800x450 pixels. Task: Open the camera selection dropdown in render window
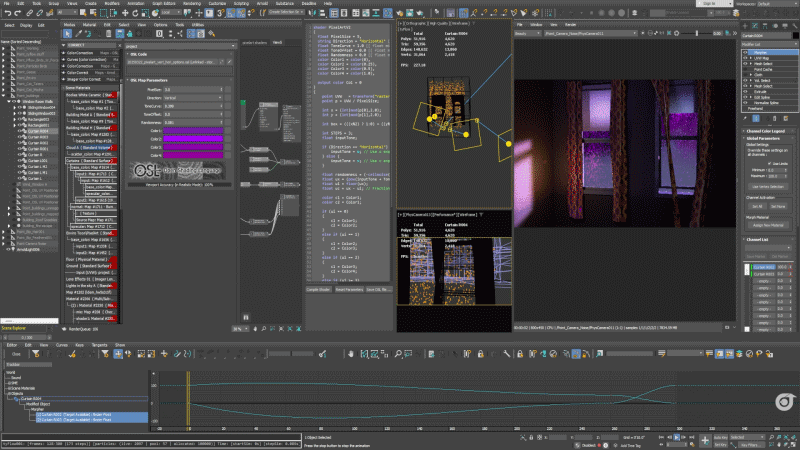coord(591,33)
